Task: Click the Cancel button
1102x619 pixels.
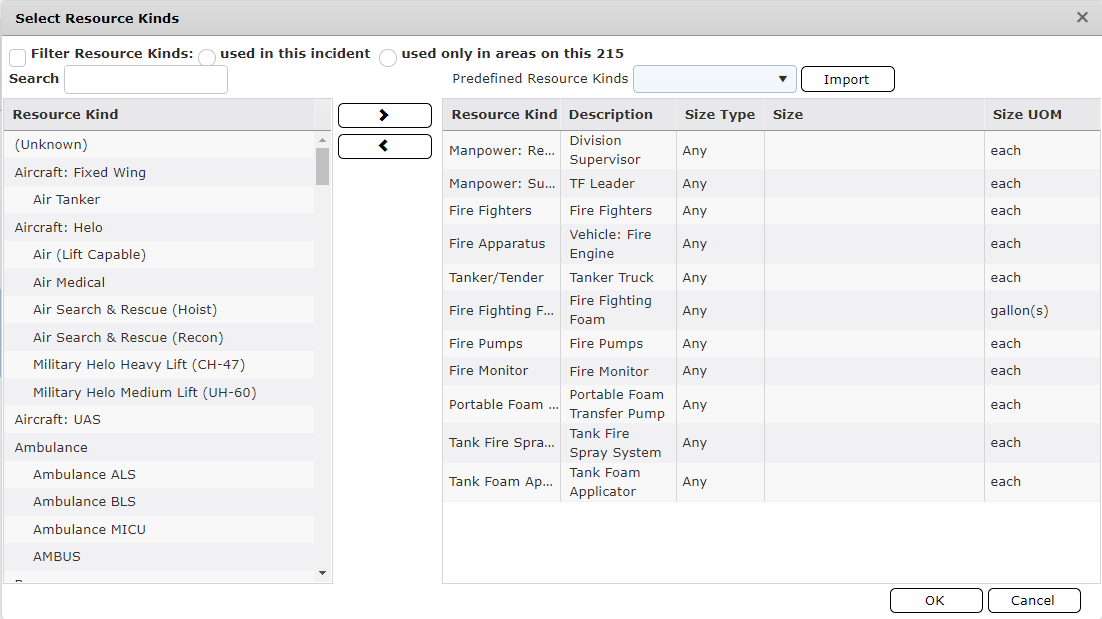Action: tap(1034, 600)
